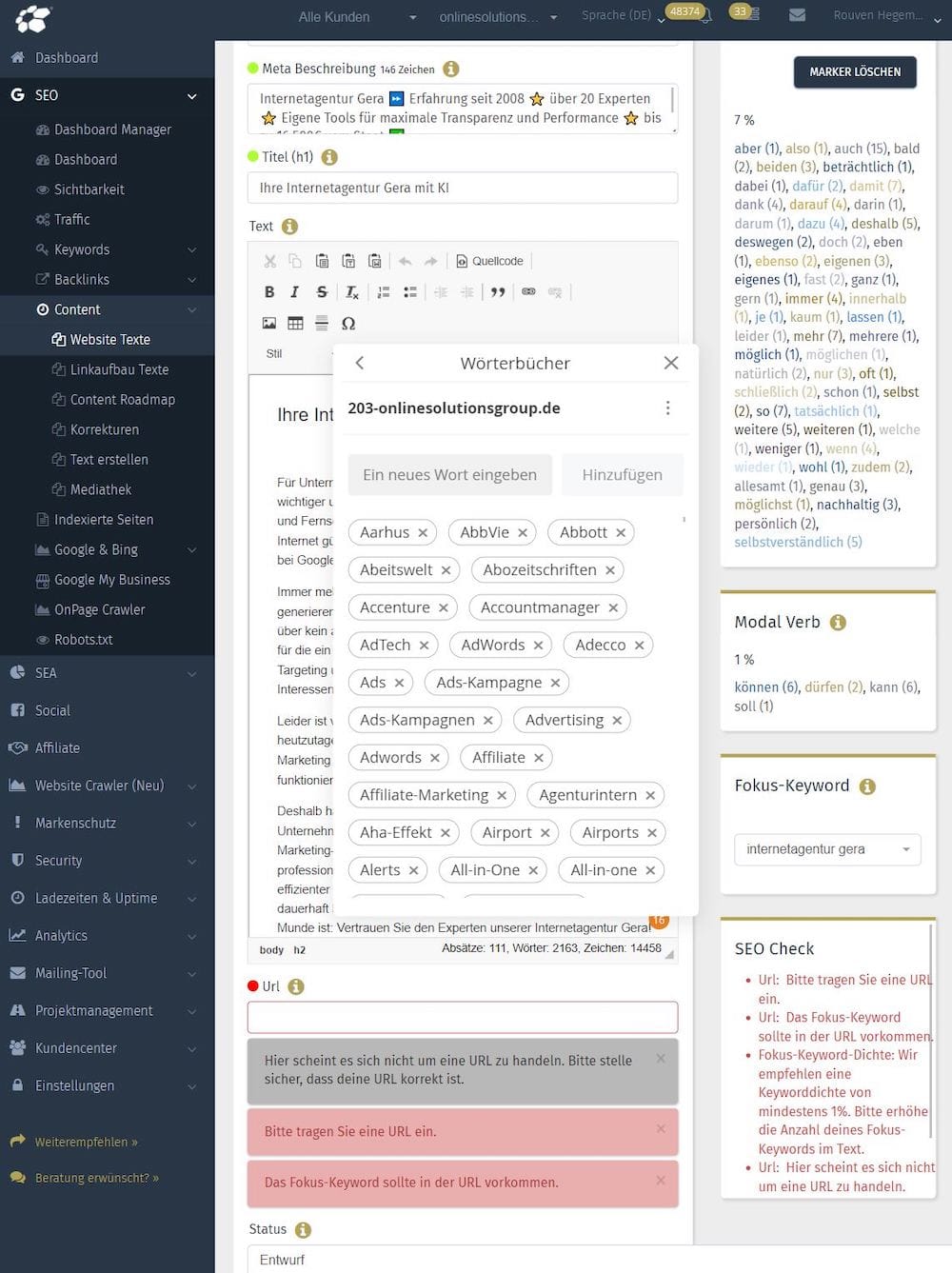Click the Insert link icon
The image size is (952, 1273).
[x=528, y=292]
